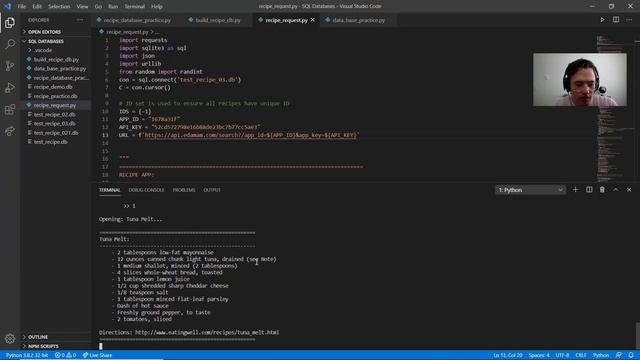Screen dimensions: 640x360
Task: Open Explorer panel more actions ellipsis
Action: pyautogui.click(x=80, y=20)
